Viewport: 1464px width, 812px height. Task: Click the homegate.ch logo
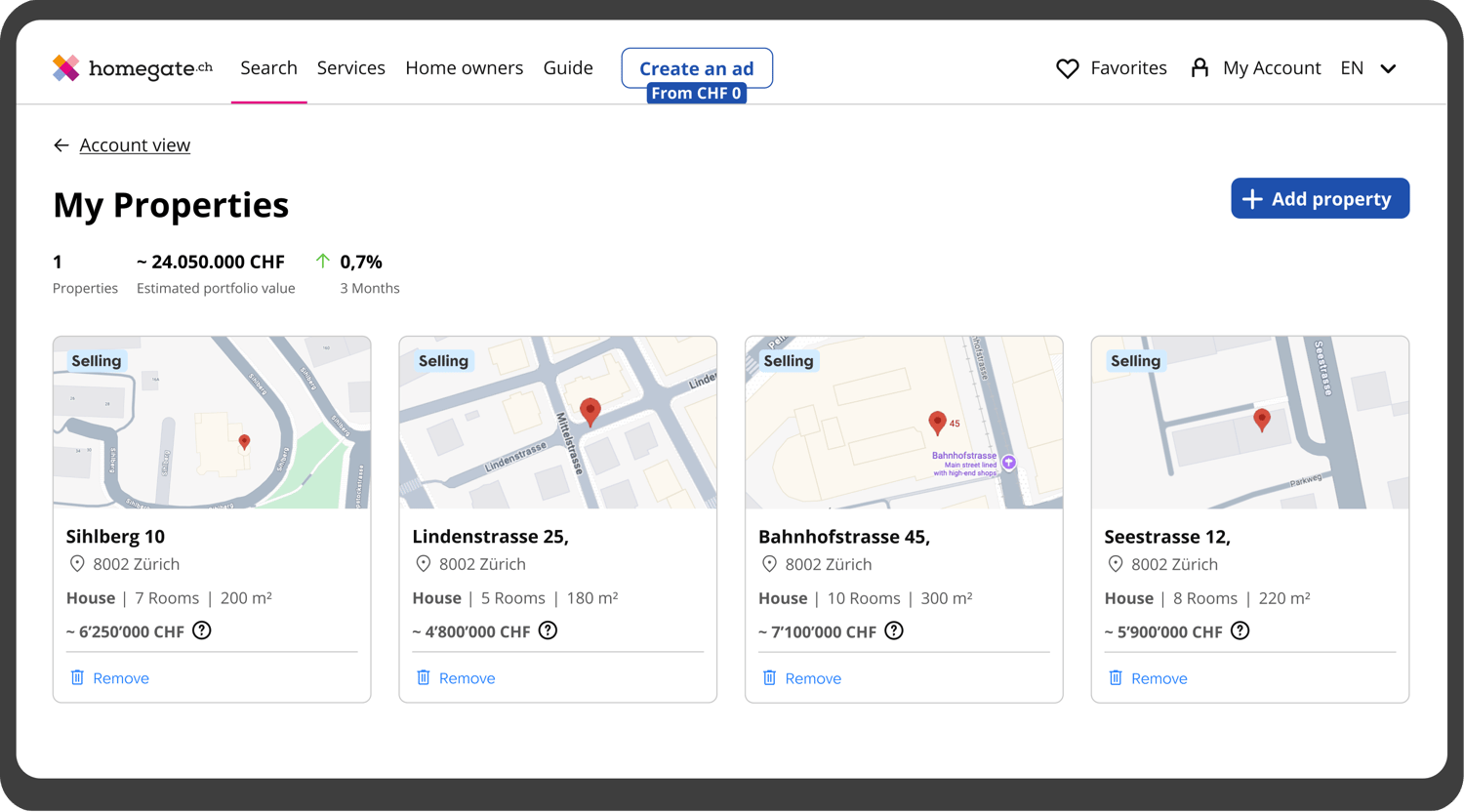(133, 67)
